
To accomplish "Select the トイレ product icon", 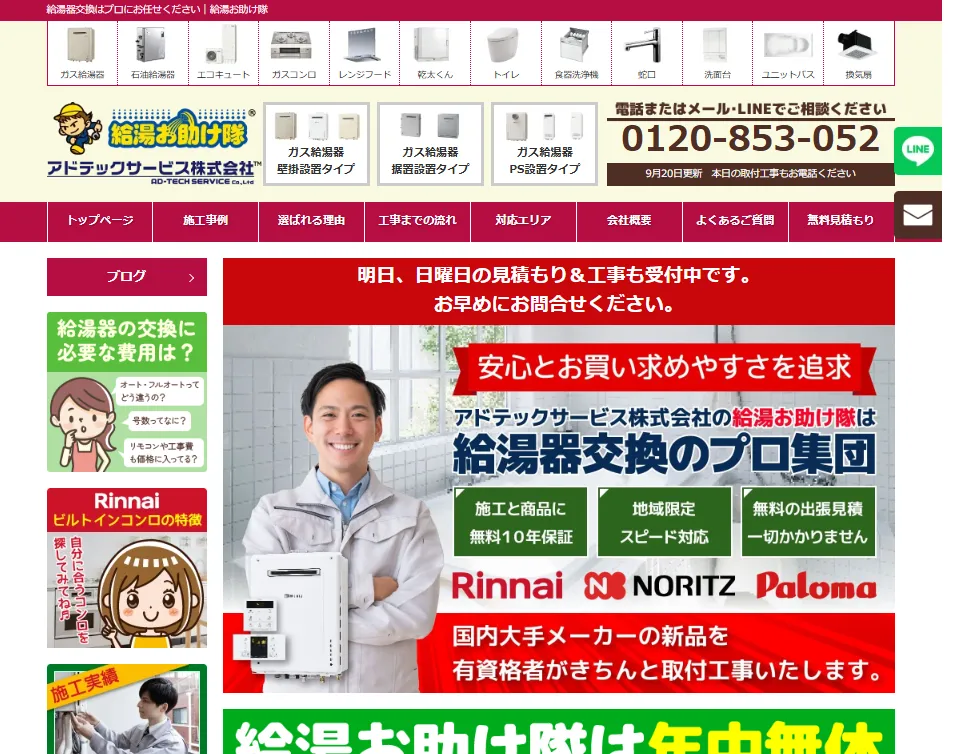I will pyautogui.click(x=505, y=54).
